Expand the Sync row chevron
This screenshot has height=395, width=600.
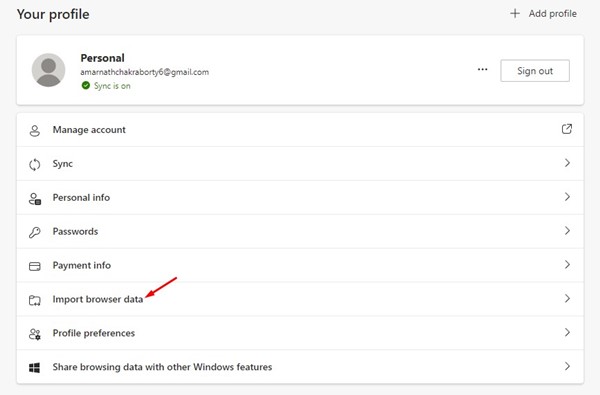pyautogui.click(x=567, y=163)
